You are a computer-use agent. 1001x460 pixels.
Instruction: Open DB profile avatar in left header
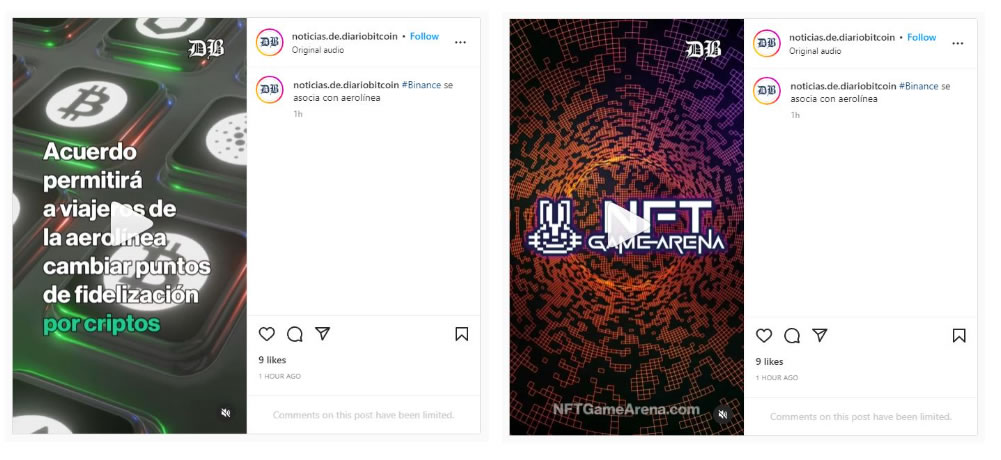269,42
